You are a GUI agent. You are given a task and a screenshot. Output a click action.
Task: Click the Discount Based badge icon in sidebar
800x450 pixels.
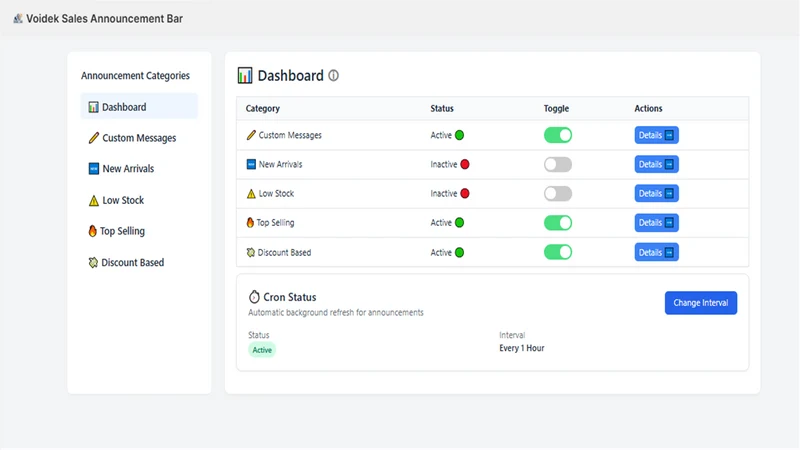[93, 263]
